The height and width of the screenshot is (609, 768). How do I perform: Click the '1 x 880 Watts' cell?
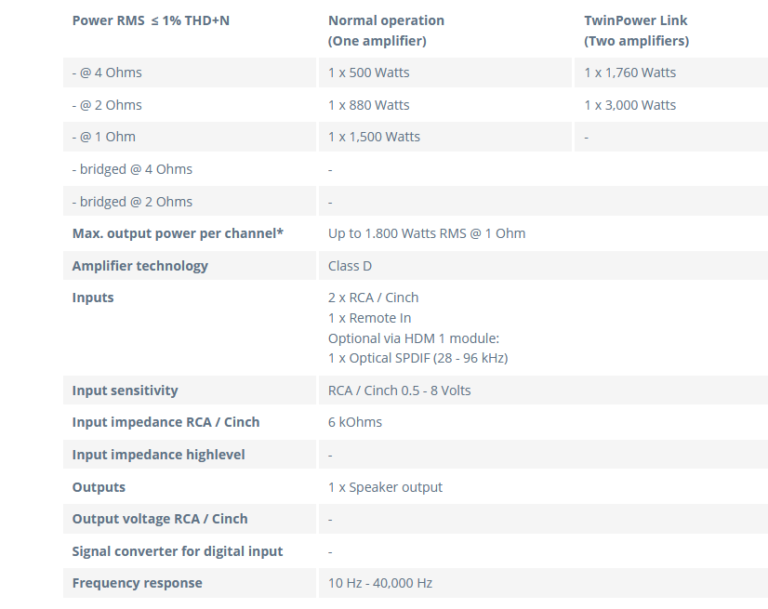coord(369,105)
